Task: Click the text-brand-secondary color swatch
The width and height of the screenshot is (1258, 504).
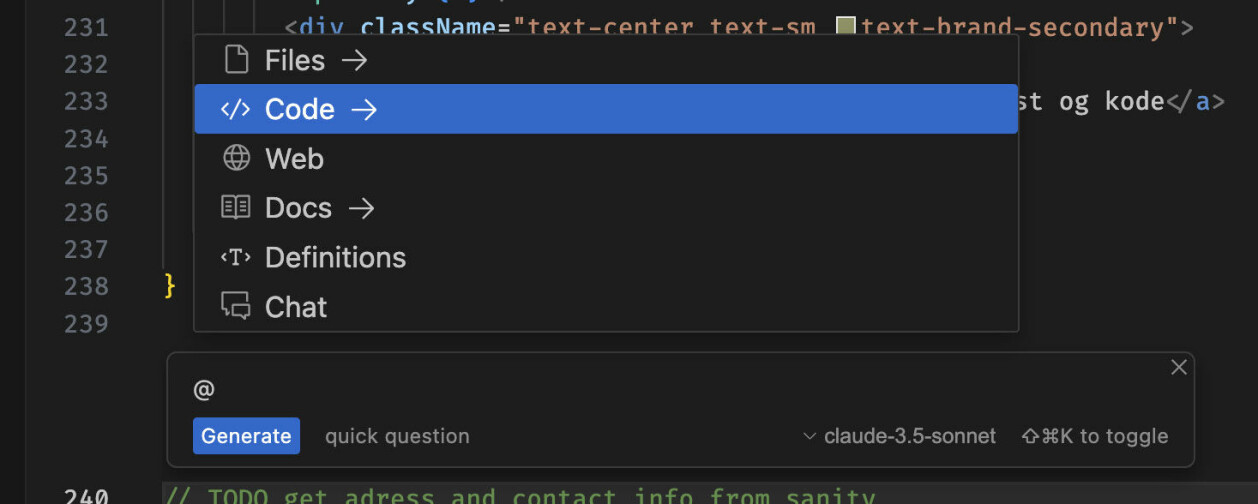Action: 845,27
